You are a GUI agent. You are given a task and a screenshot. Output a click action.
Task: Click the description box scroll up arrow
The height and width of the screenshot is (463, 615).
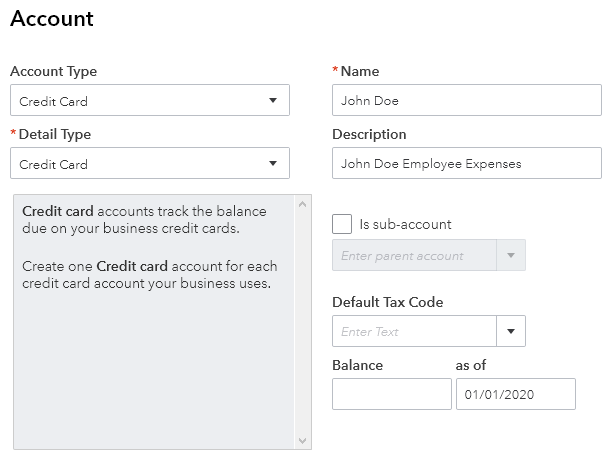coord(302,204)
